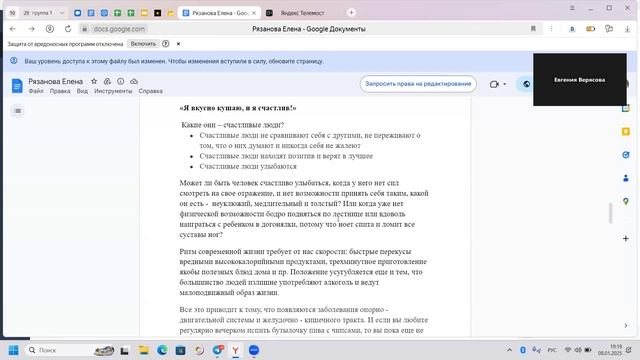Click the lock icon in address bar
Screen dimensions: 640x360
pyautogui.click(x=84, y=29)
